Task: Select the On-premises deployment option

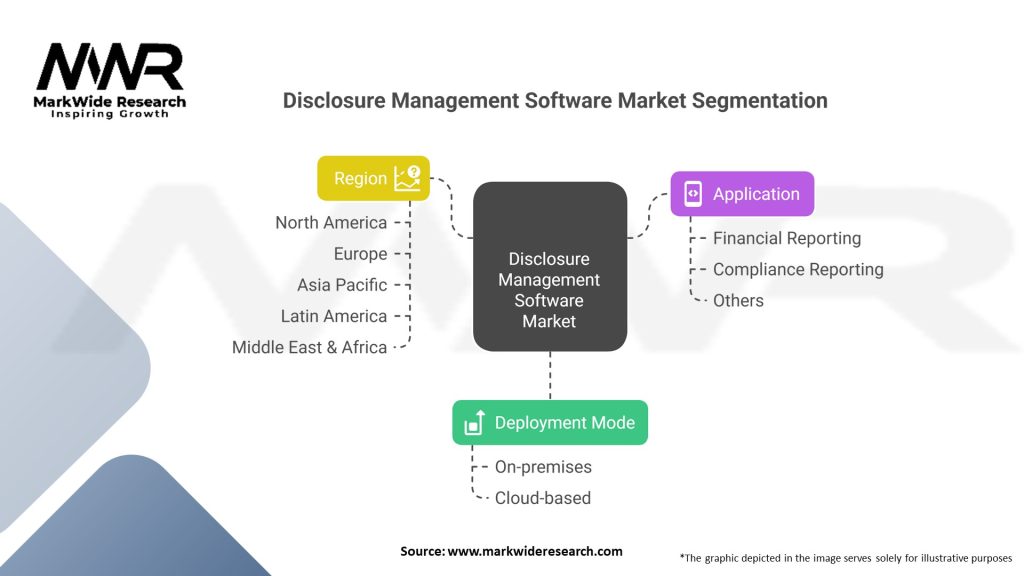Action: point(543,467)
